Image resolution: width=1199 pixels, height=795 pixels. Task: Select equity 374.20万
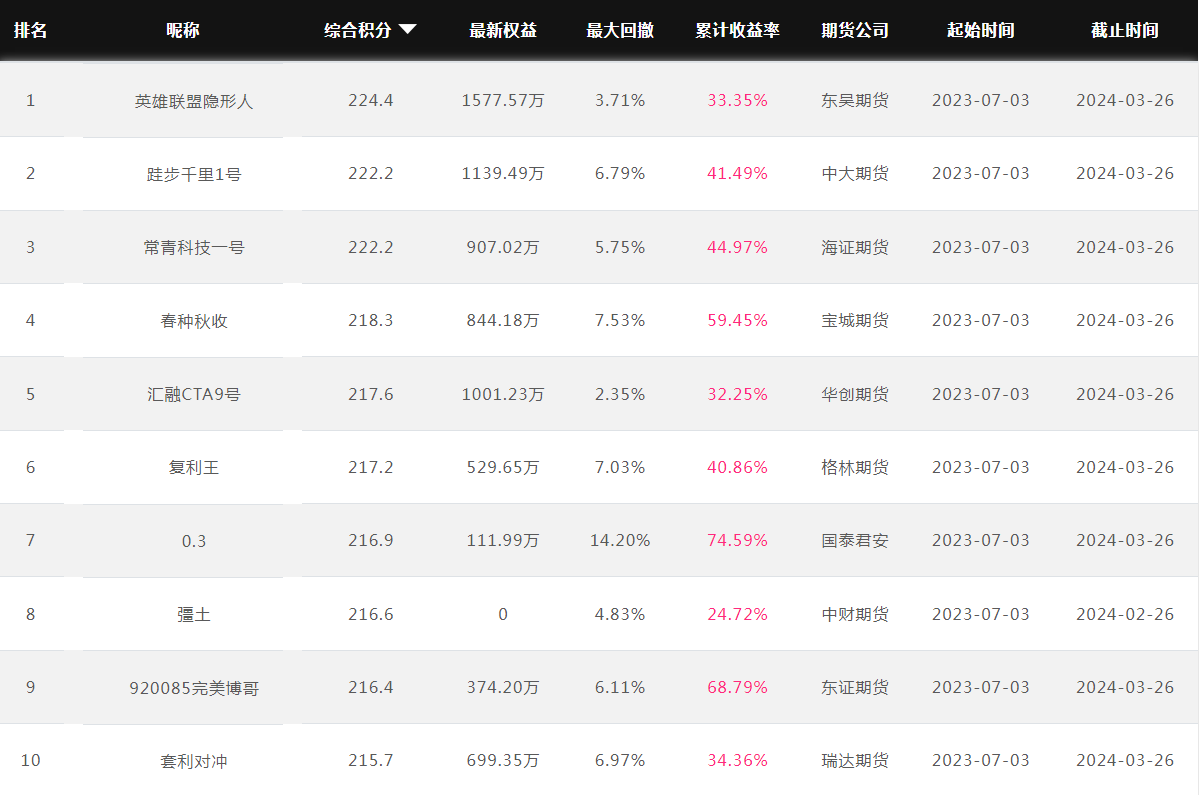click(502, 687)
